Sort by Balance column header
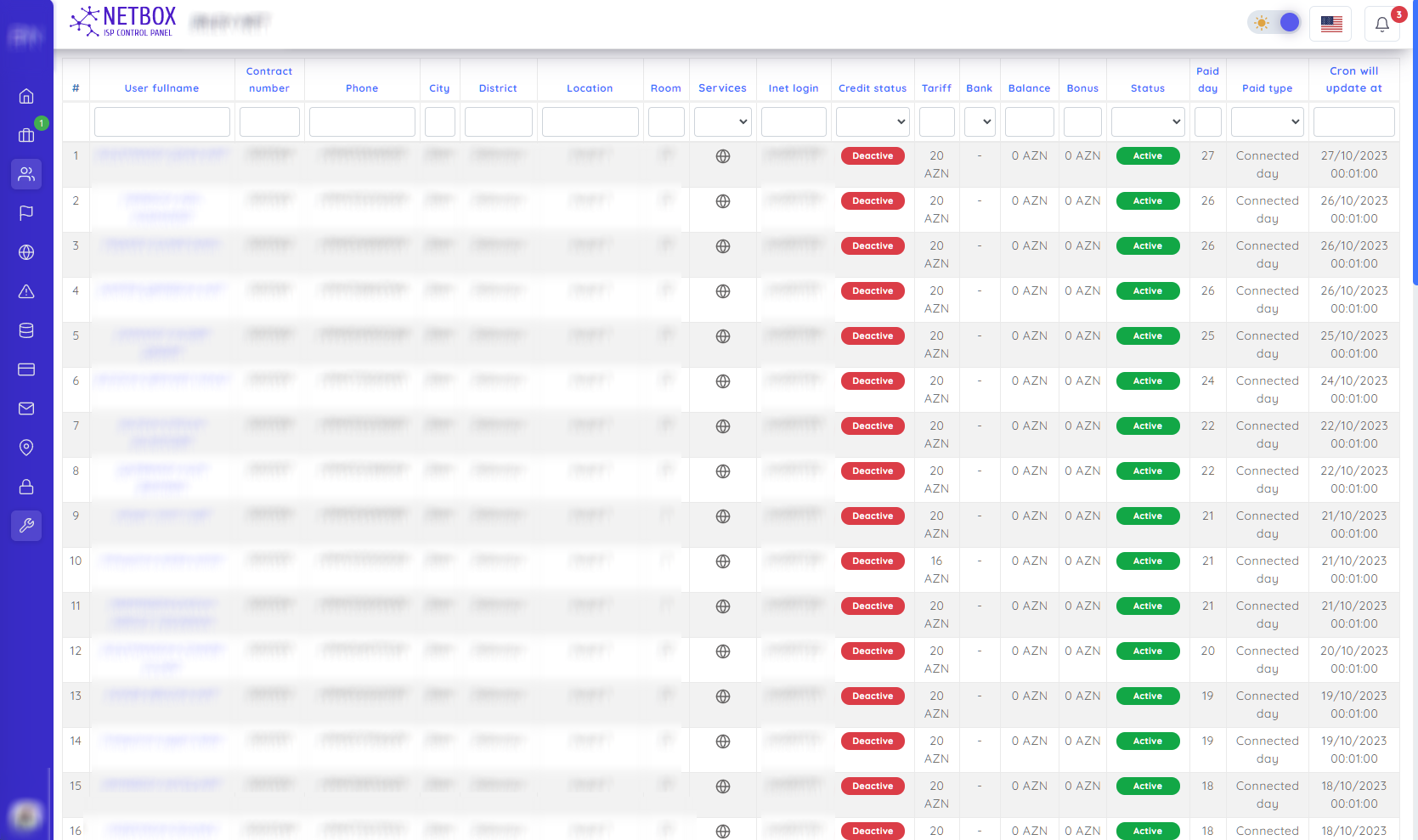Screen dimensions: 1418x840 click(1029, 88)
